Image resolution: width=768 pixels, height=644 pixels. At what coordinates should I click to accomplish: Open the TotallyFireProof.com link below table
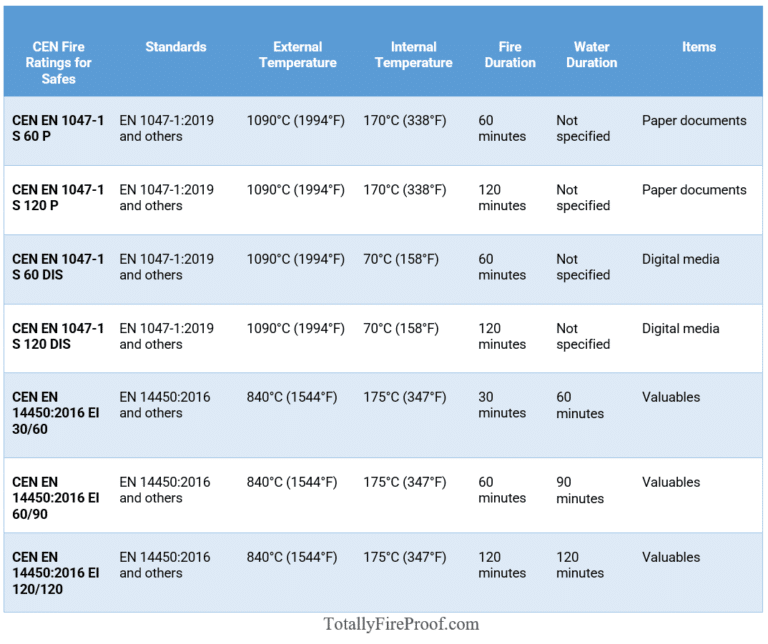pyautogui.click(x=401, y=624)
